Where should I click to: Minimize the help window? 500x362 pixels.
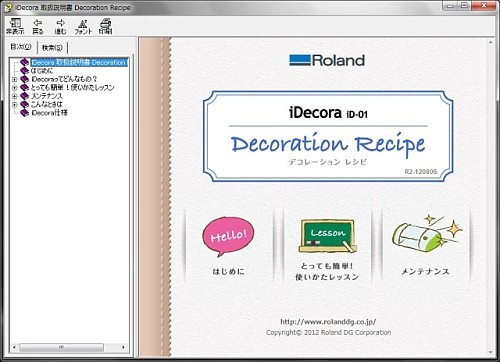[450, 6]
